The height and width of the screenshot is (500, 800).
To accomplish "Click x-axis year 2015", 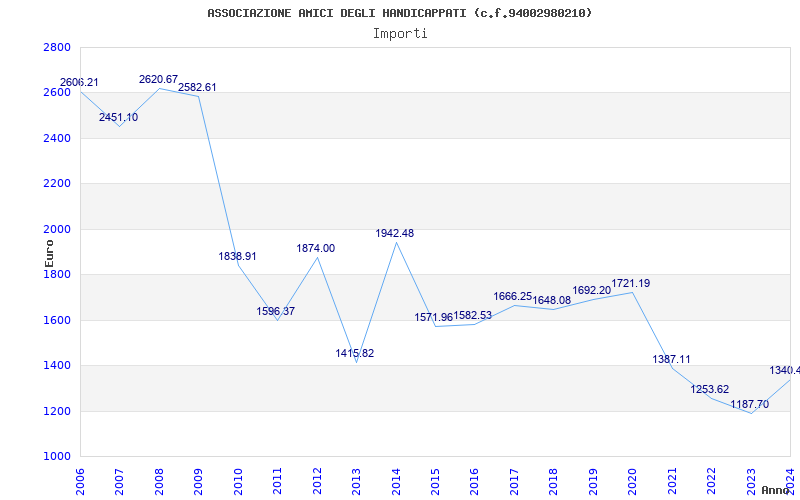I will click(435, 481).
